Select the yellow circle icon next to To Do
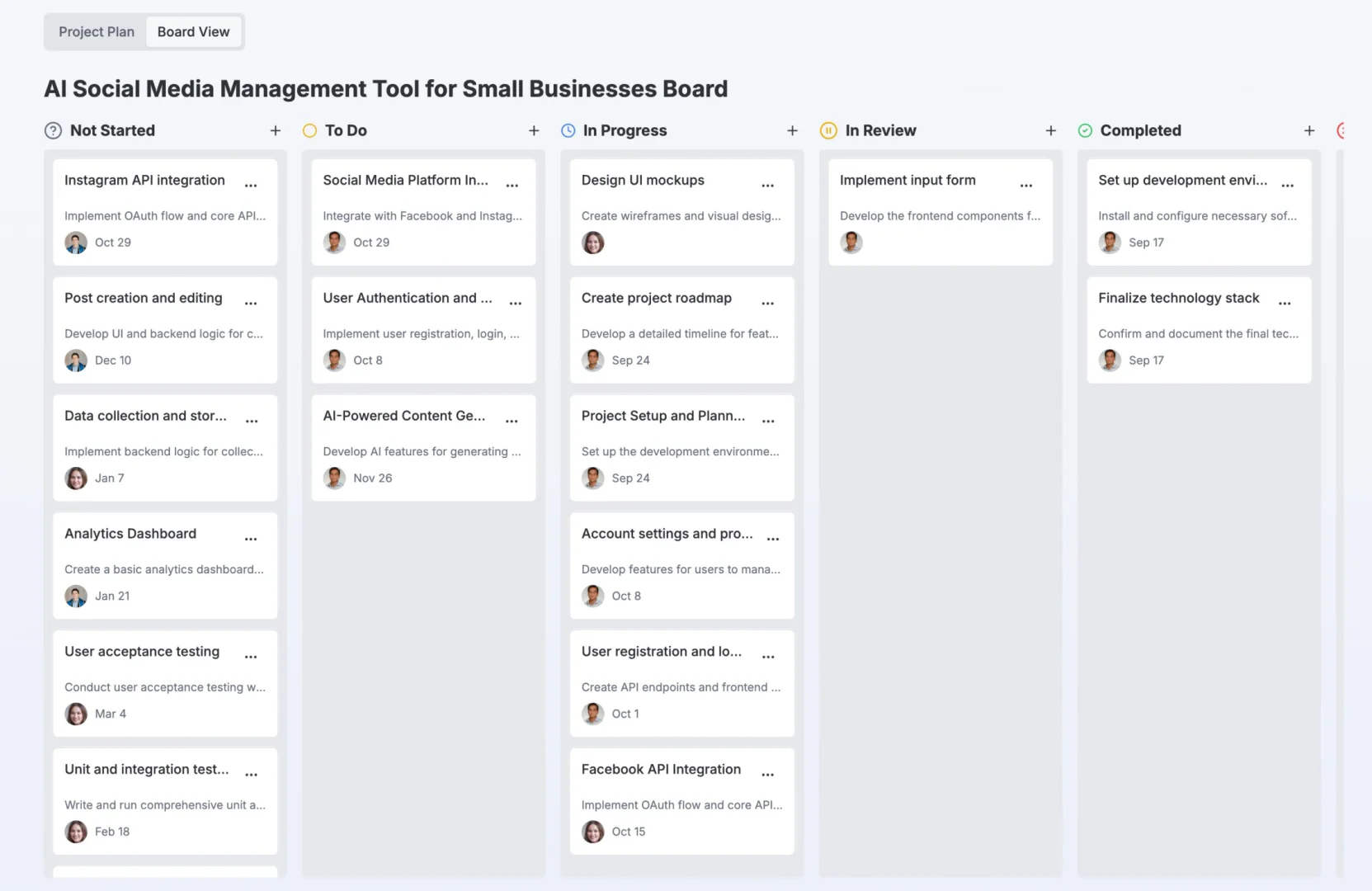The width and height of the screenshot is (1372, 891). [x=309, y=130]
